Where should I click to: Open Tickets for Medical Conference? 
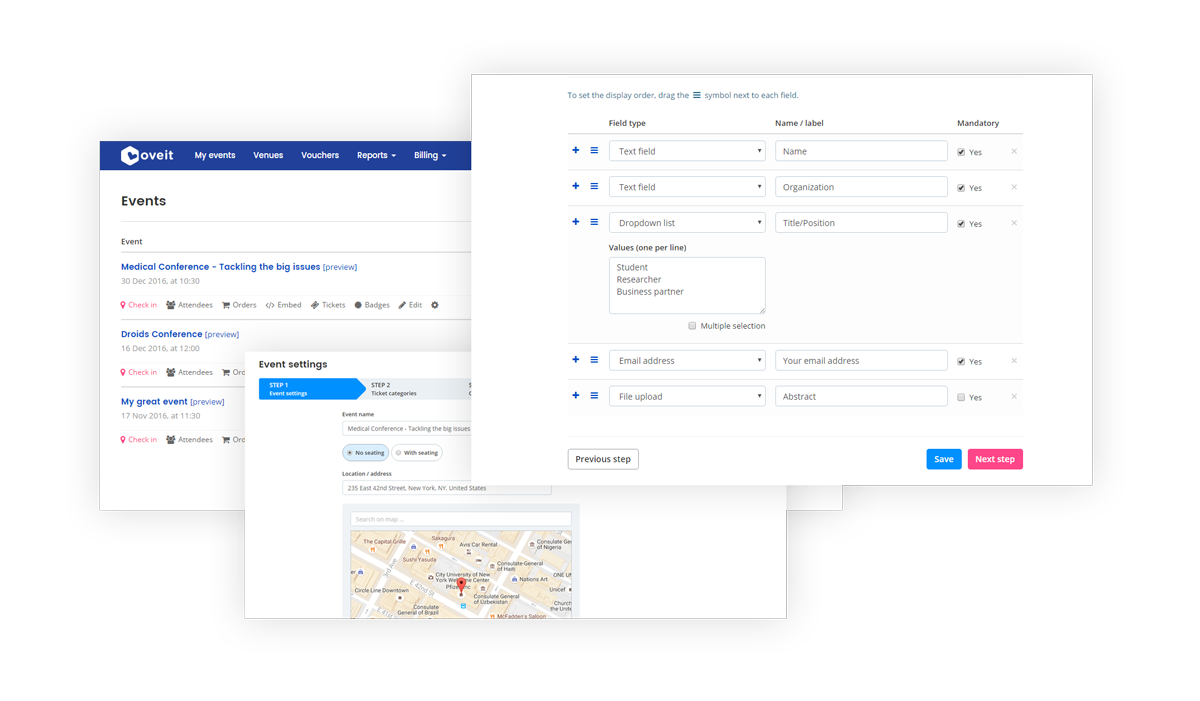coord(328,305)
